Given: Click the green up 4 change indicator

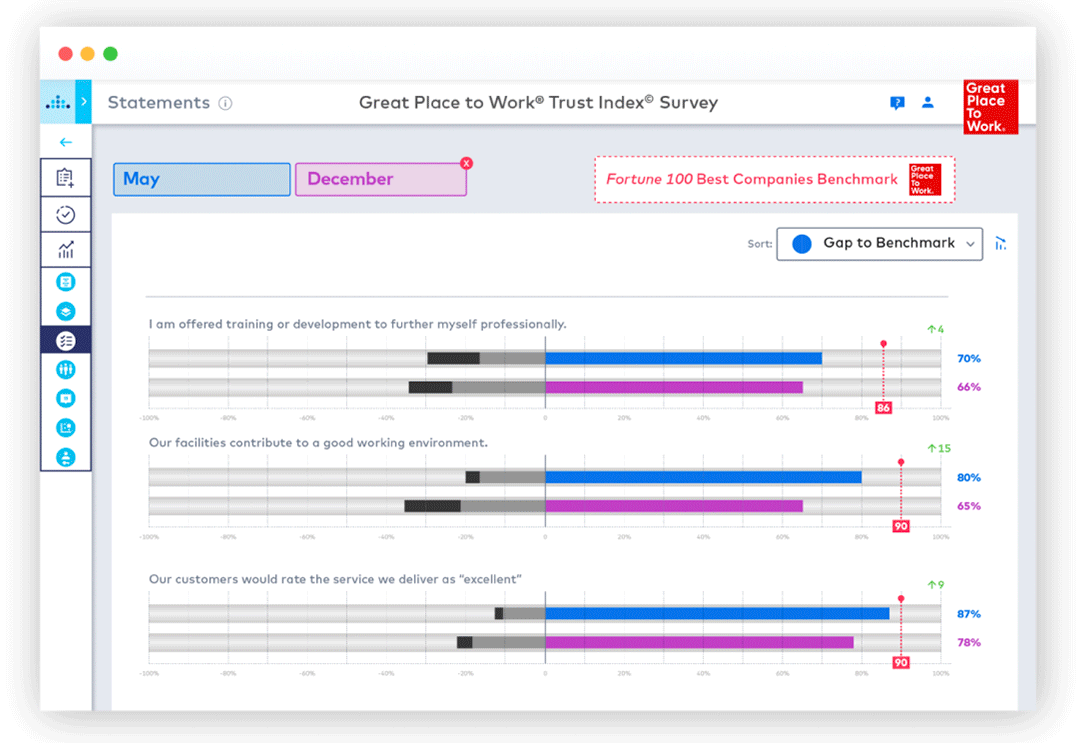Looking at the screenshot, I should click(935, 329).
